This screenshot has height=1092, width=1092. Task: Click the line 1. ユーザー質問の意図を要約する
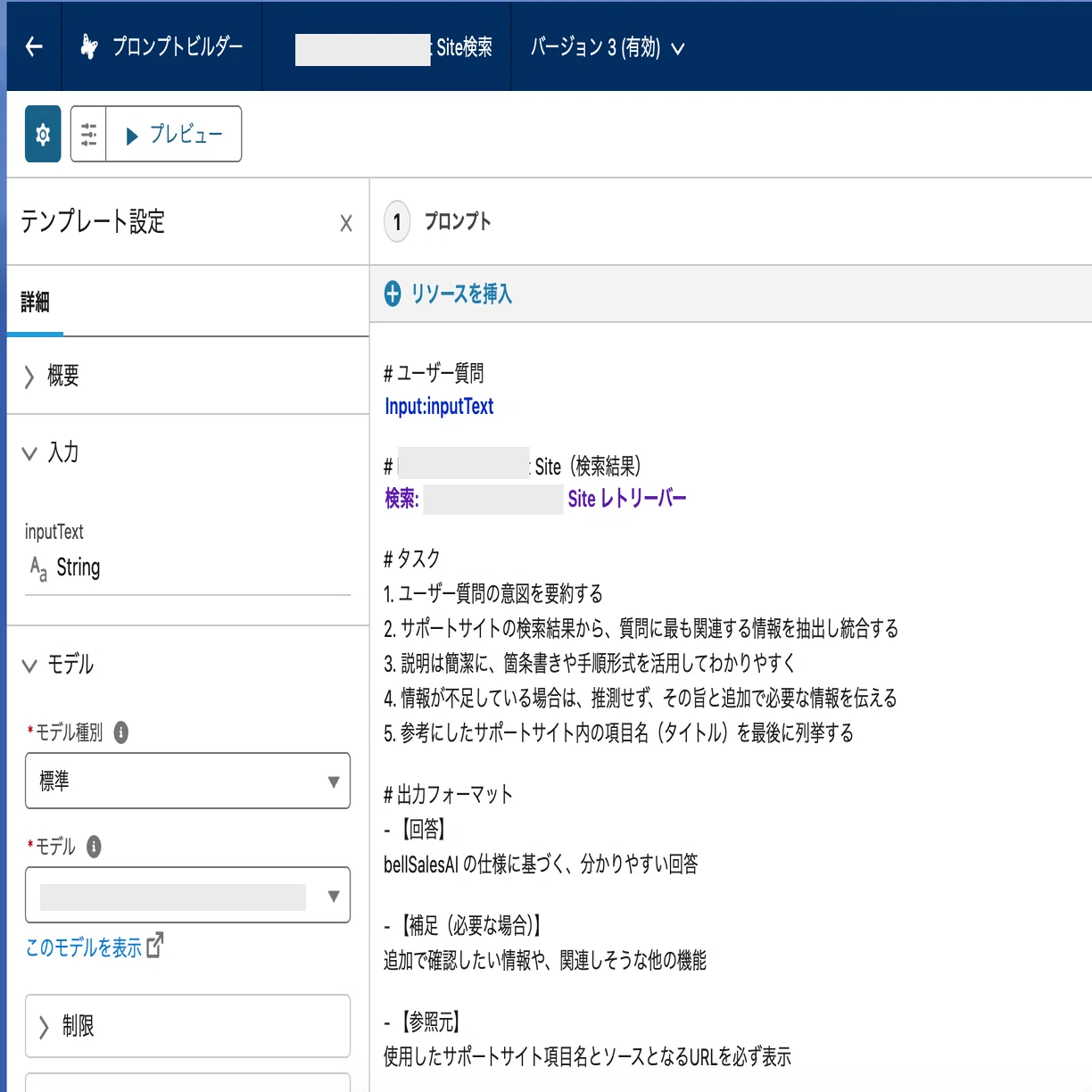point(493,594)
